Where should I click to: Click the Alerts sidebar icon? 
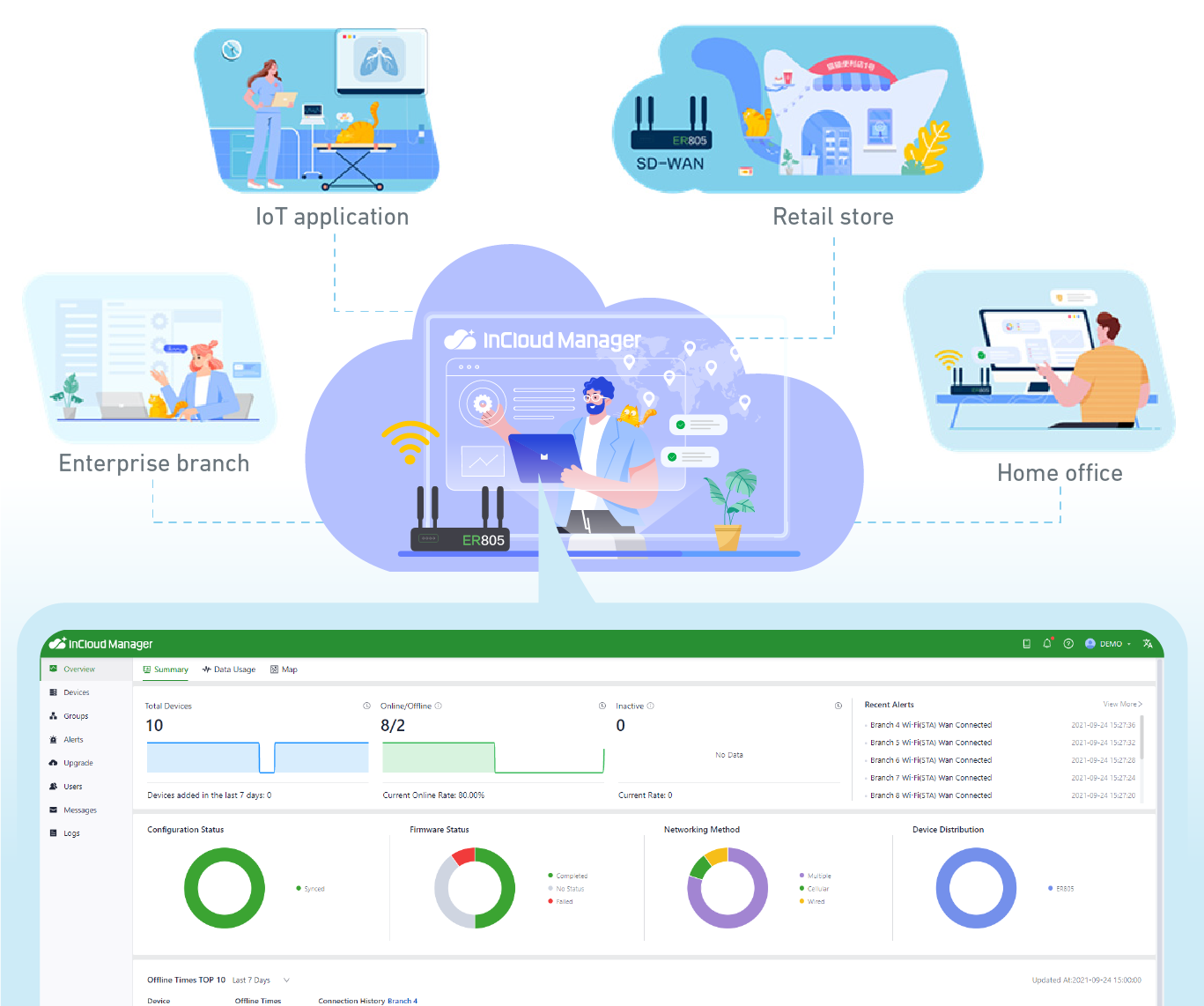(x=54, y=740)
